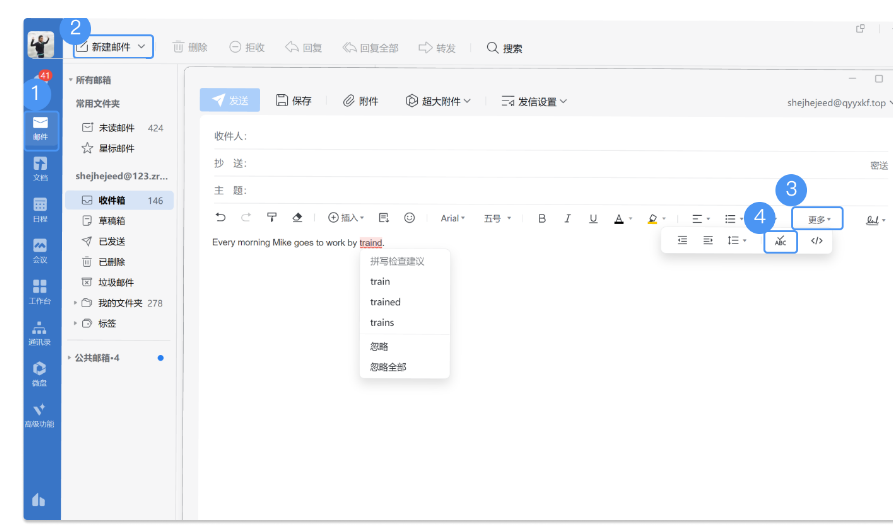This screenshot has height=532, width=893.
Task: Click the 保存 save button
Action: tap(293, 101)
